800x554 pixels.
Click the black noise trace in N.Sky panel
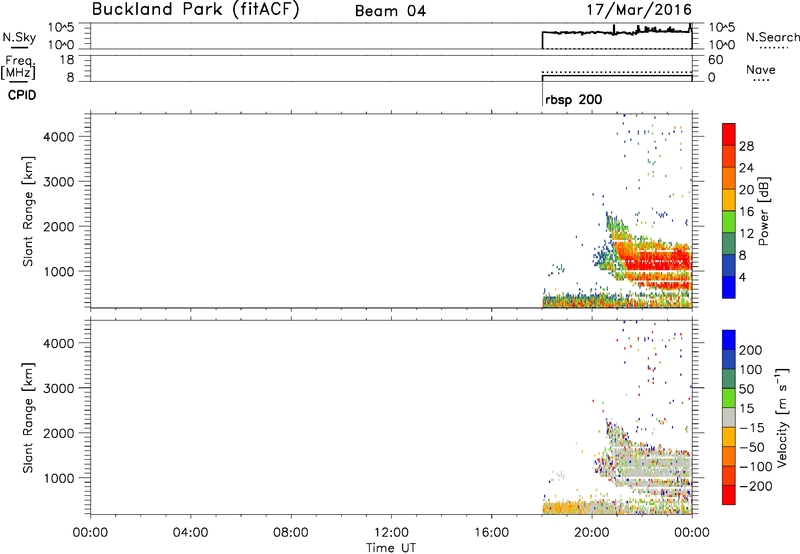tap(616, 33)
